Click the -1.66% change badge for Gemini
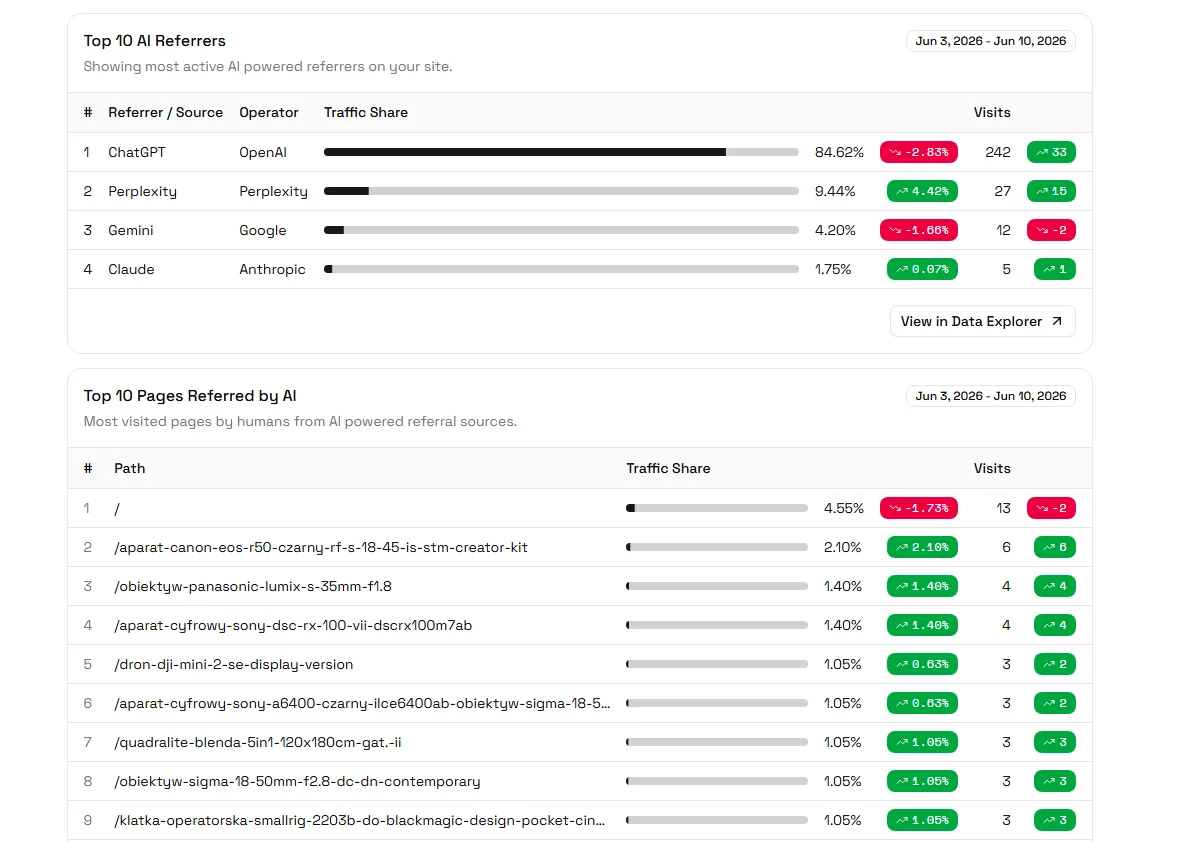The height and width of the screenshot is (842, 1187). (x=918, y=230)
